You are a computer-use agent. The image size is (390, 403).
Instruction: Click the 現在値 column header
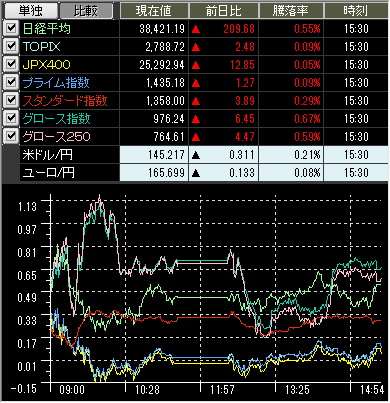click(x=154, y=11)
